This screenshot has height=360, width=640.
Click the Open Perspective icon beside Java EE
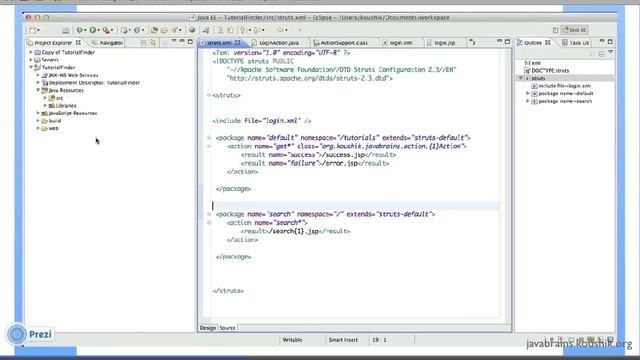(x=555, y=30)
